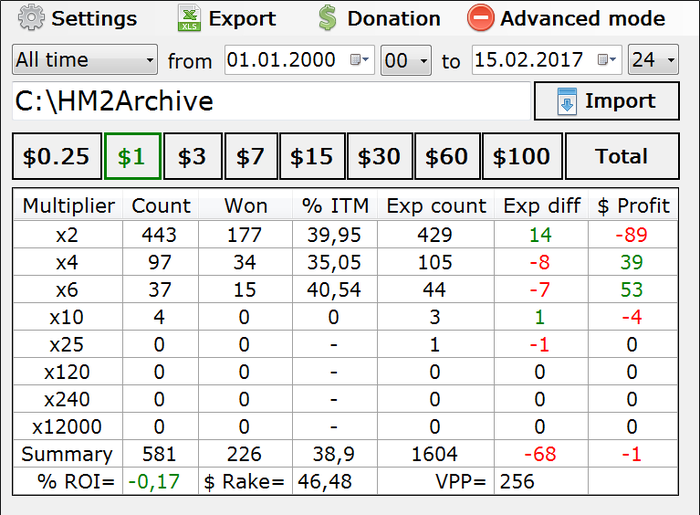The width and height of the screenshot is (700, 515).
Task: Click the C:\HM2Archive path field
Action: tap(271, 101)
